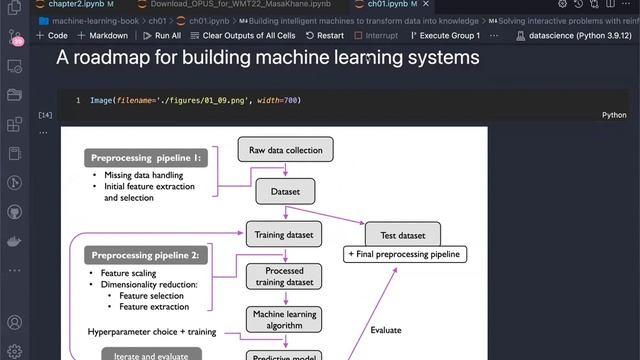The height and width of the screenshot is (360, 640).
Task: Open more editor actions at top right
Action: [626, 4]
